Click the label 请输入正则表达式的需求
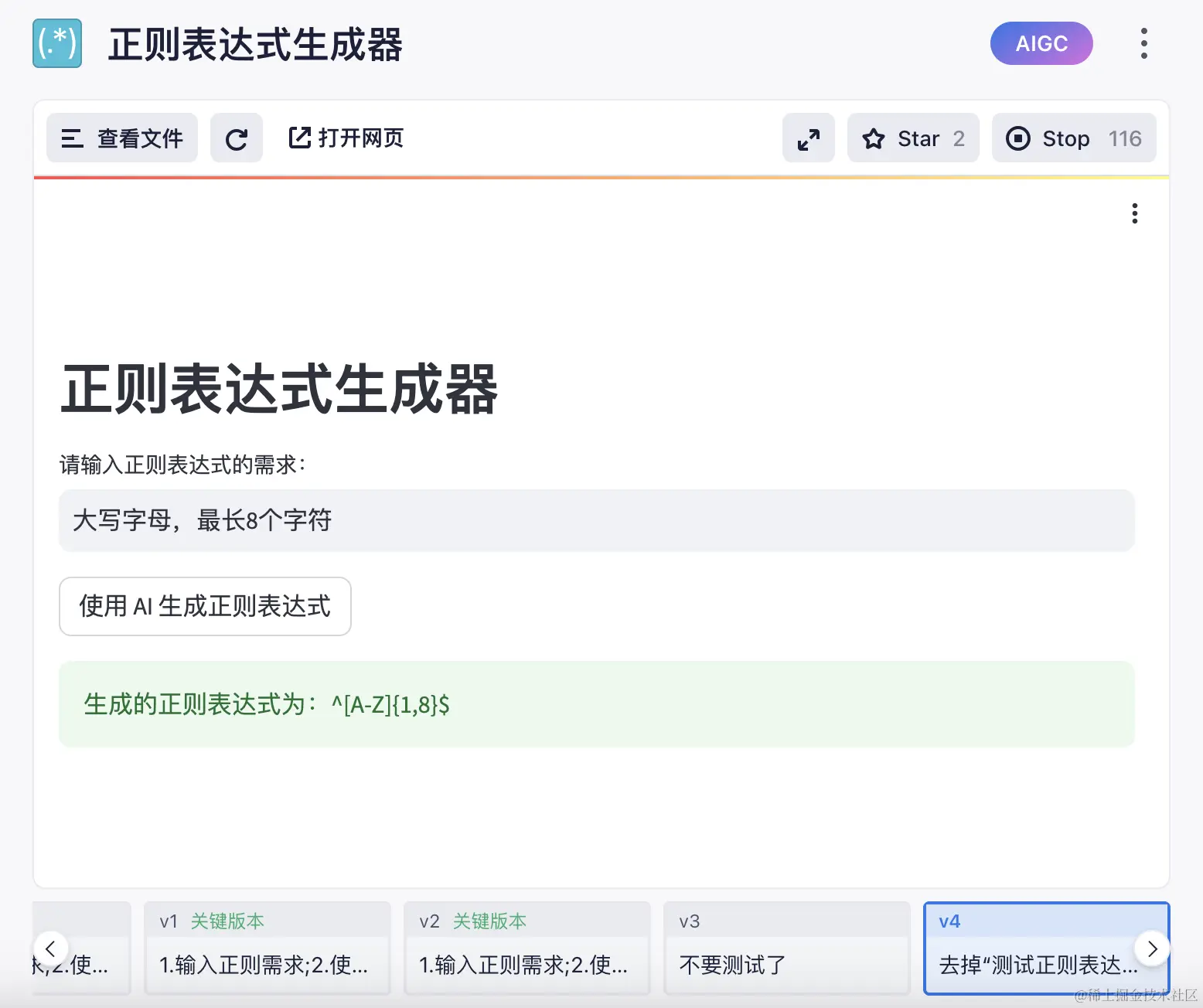 pos(183,465)
